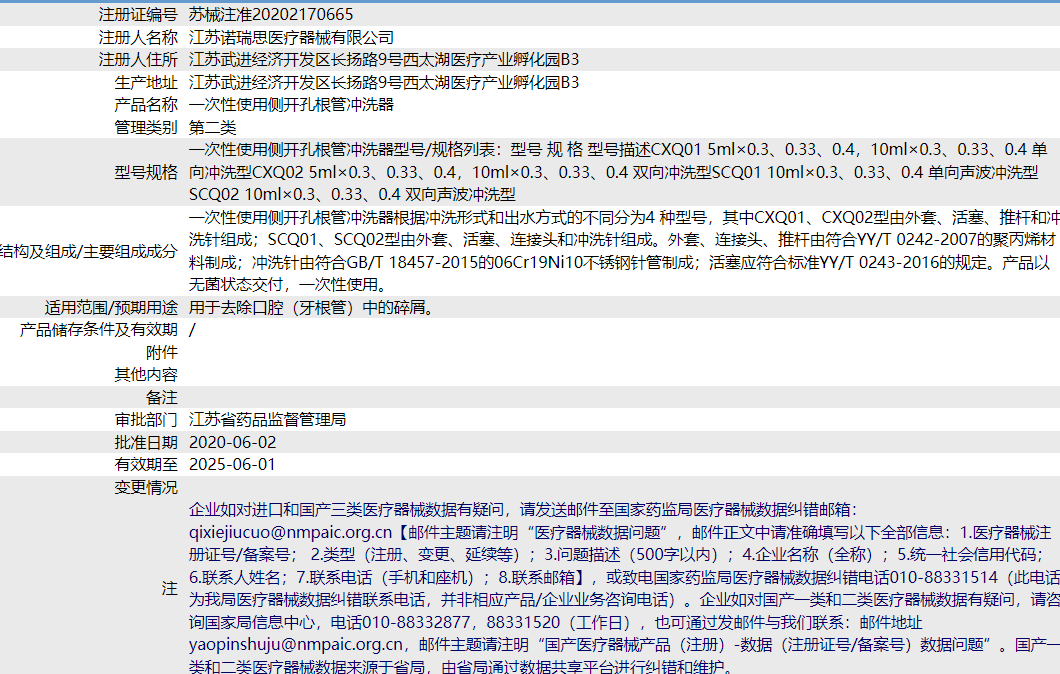This screenshot has height=674, width=1060.
Task: Click the 注册人住所 label
Action: (138, 59)
